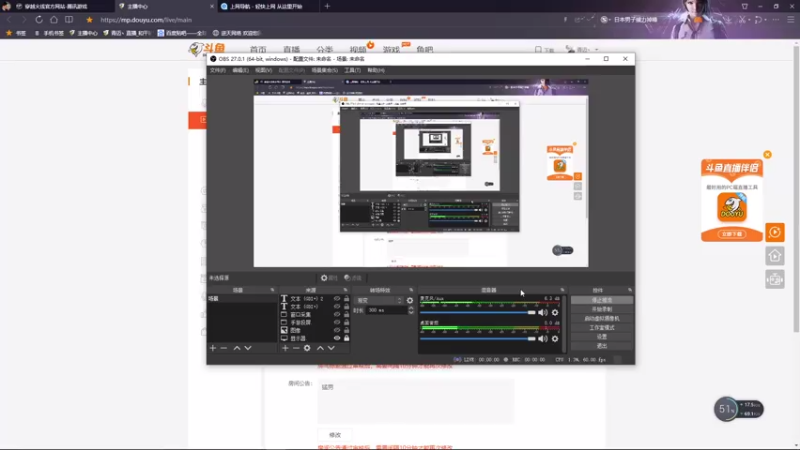Click the bottom gray icon on right floating sidebar
Viewport: 800px width, 450px height.
775,280
